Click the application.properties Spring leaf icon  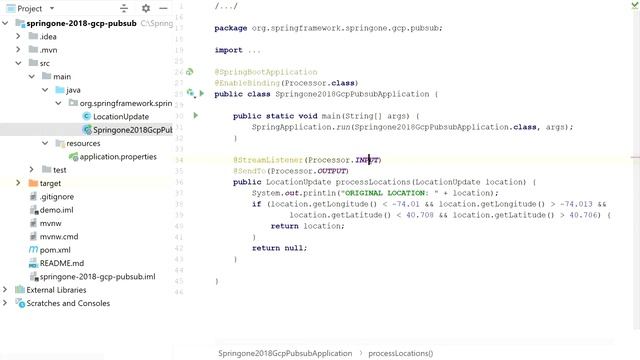pyautogui.click(x=73, y=156)
